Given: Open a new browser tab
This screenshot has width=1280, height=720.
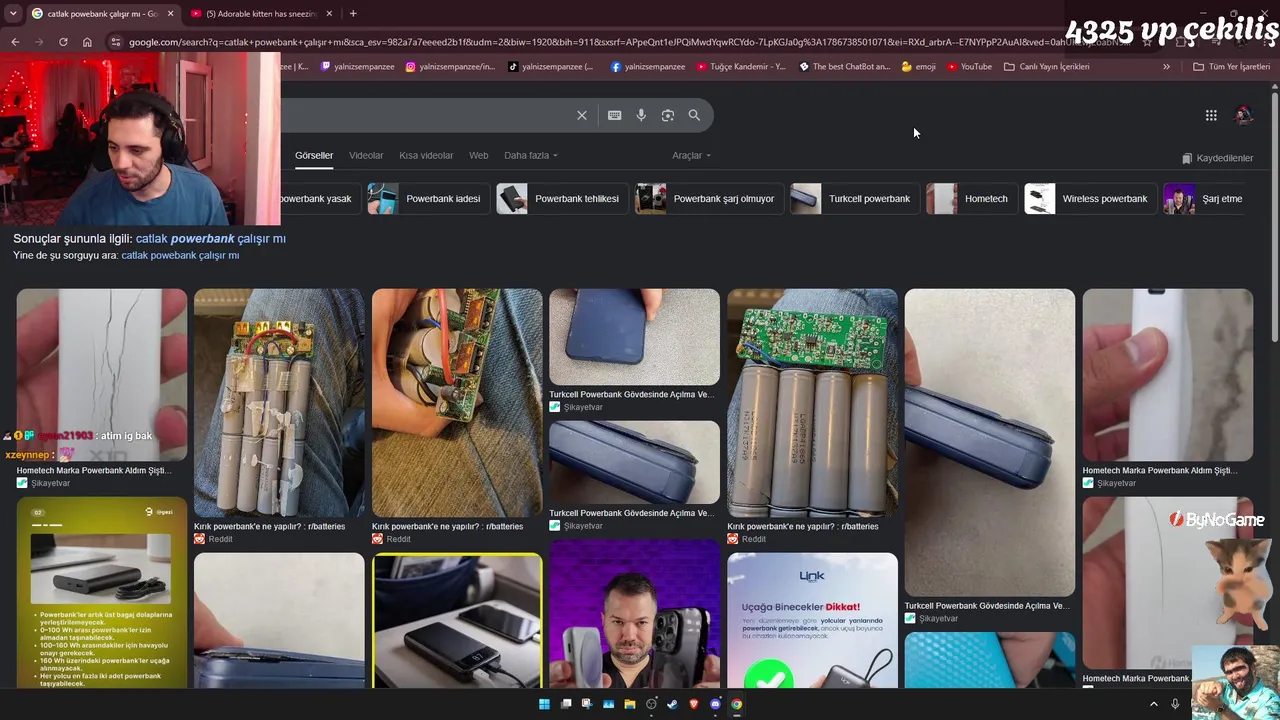Looking at the screenshot, I should click(x=353, y=13).
